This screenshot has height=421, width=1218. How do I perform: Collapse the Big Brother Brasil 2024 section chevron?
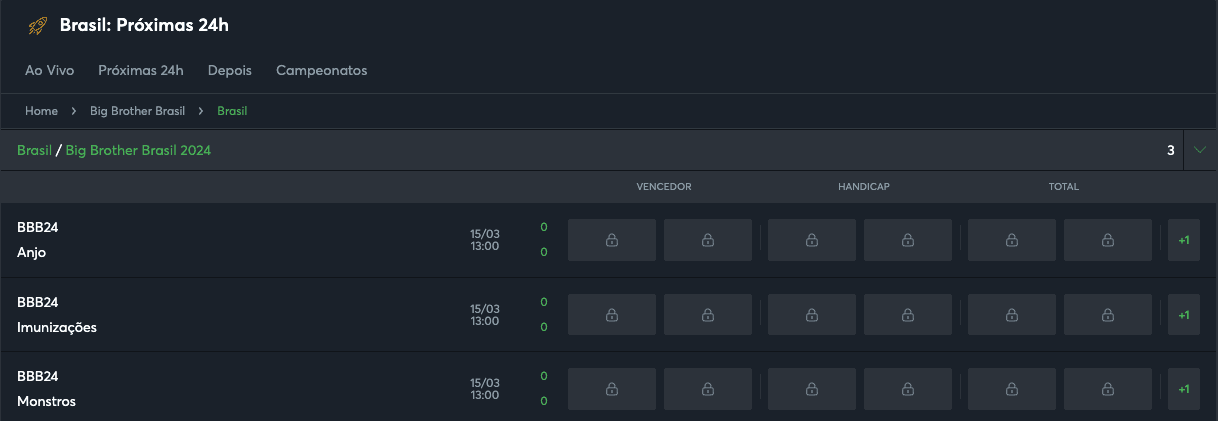pyautogui.click(x=1200, y=150)
